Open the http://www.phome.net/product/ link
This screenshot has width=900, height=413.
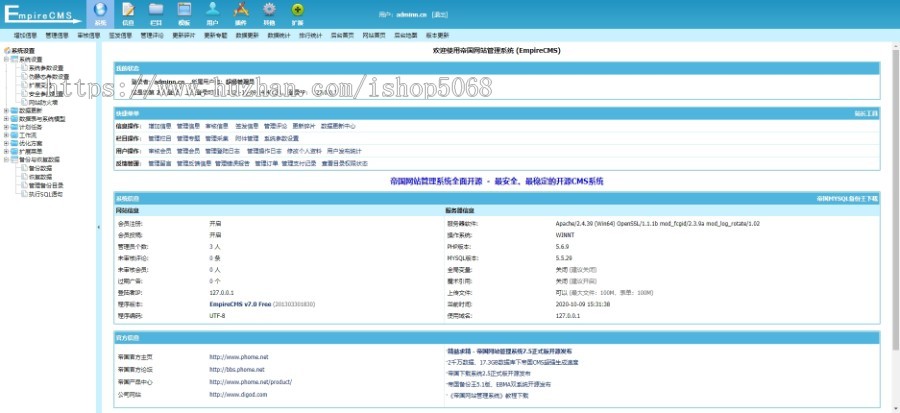251,382
